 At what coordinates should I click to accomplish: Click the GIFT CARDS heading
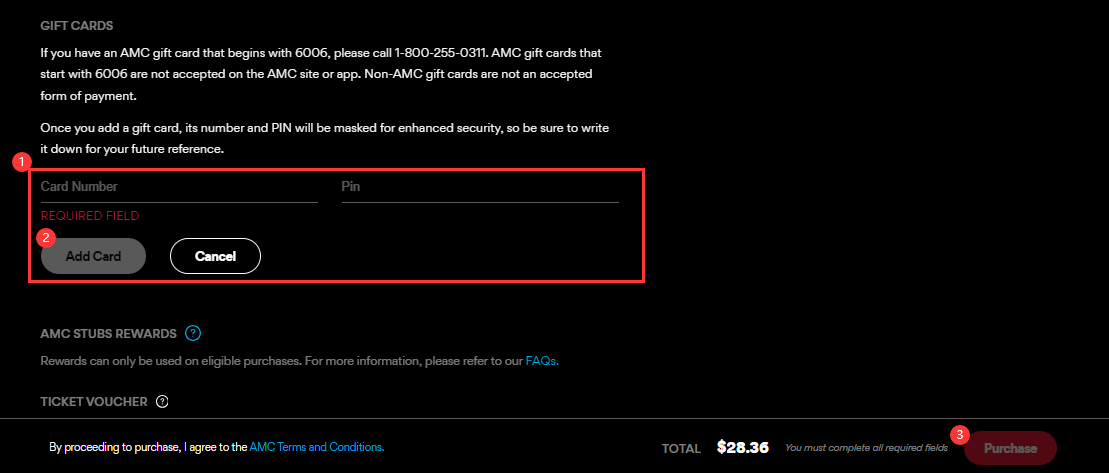coord(77,25)
